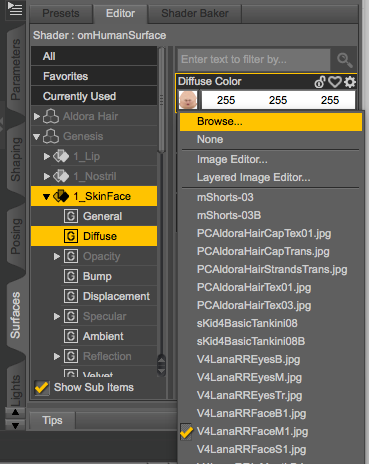
Task: Select the Editor tab
Action: pyautogui.click(x=120, y=14)
